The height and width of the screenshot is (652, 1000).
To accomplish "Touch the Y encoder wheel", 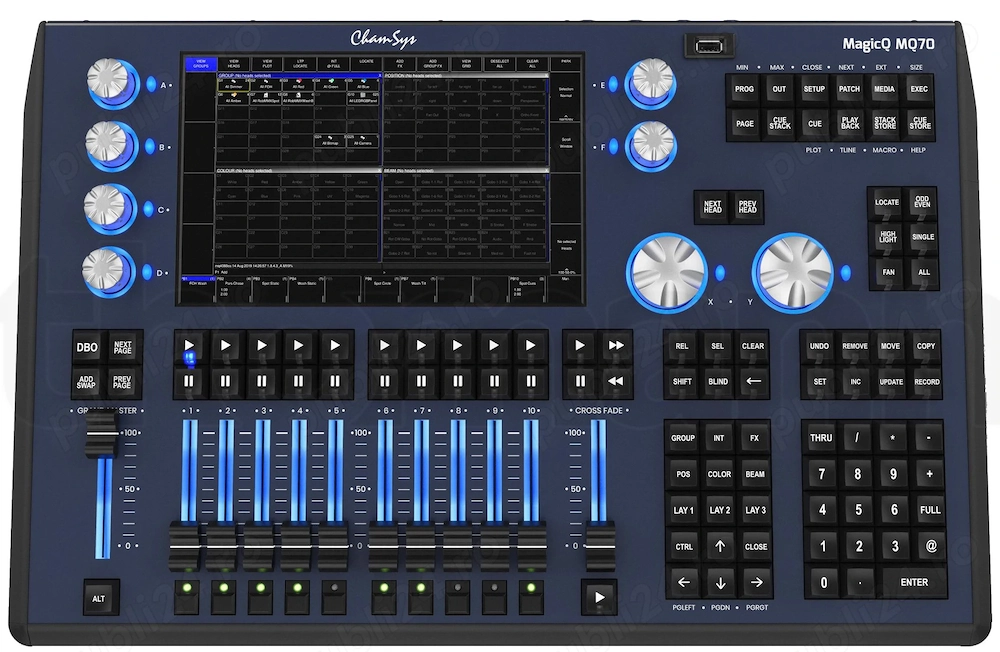I will [793, 272].
